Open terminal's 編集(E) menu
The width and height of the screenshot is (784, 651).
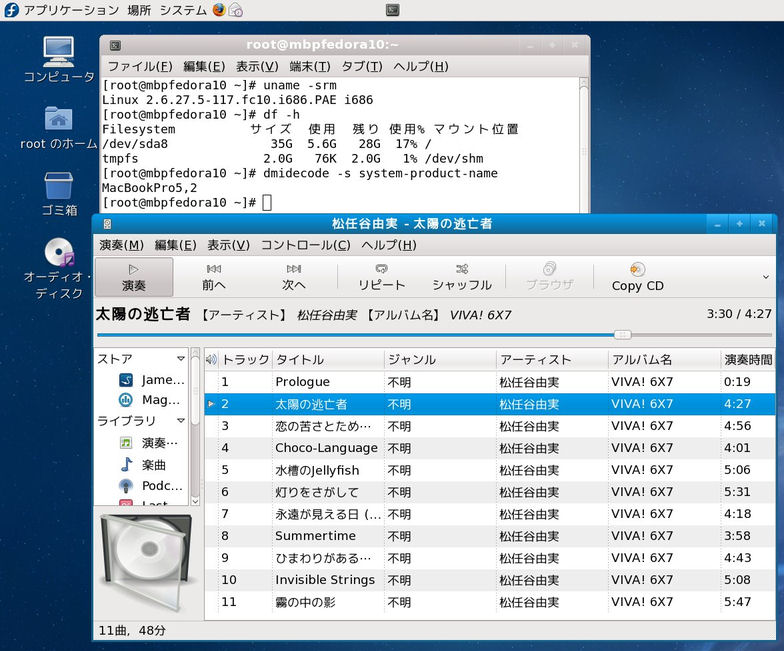click(x=204, y=66)
